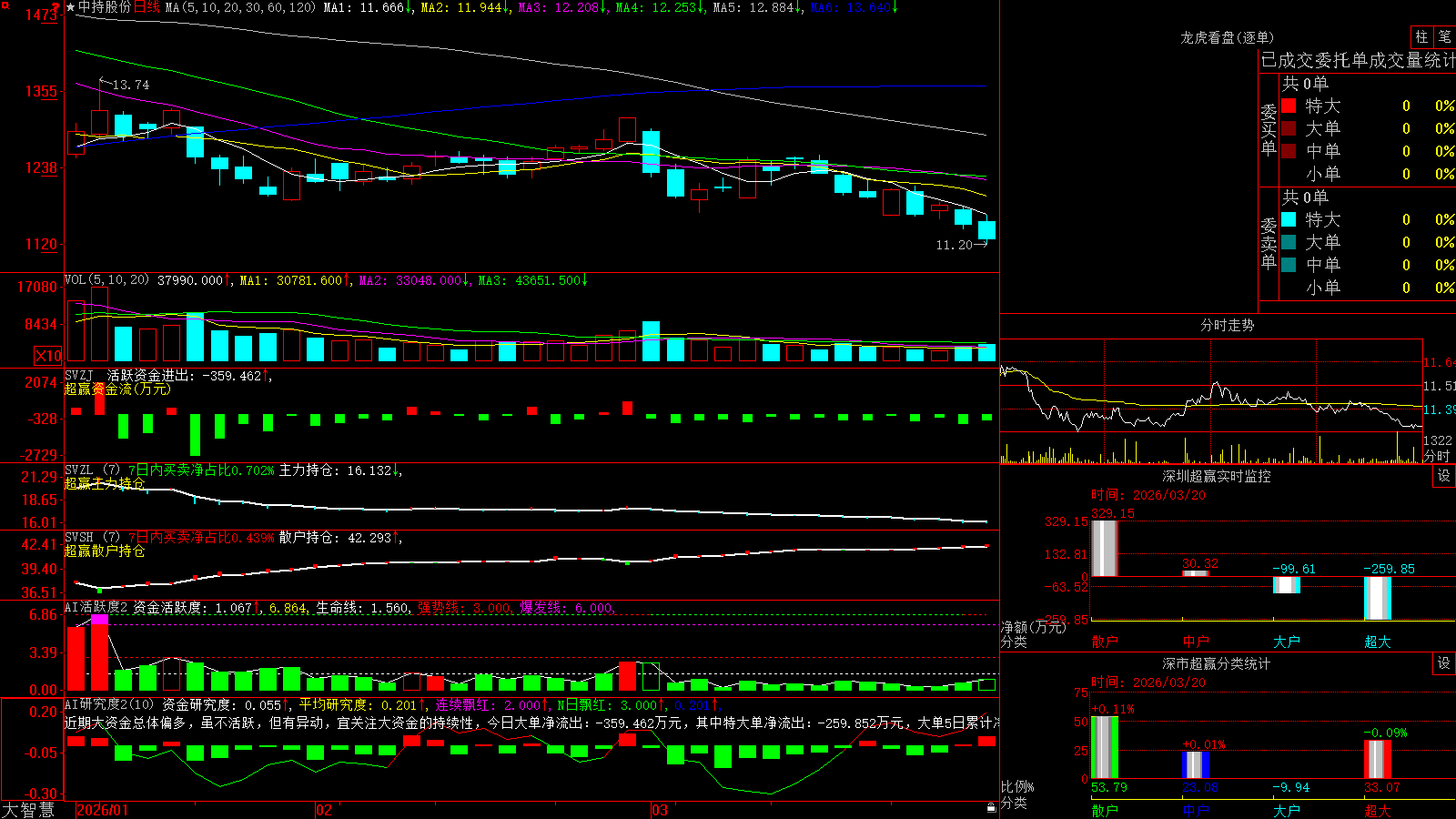Click the 委买单 section label

(1269, 130)
